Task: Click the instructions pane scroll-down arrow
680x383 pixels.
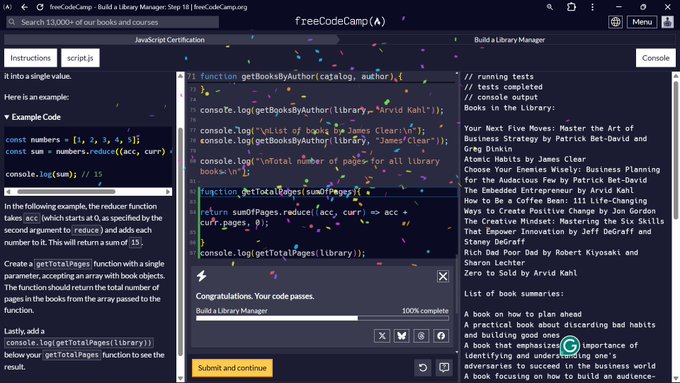Action: (180, 378)
